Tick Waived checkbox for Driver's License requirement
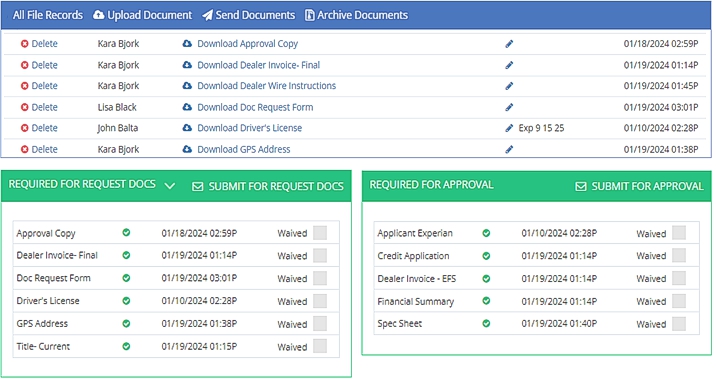The image size is (716, 379). (320, 301)
